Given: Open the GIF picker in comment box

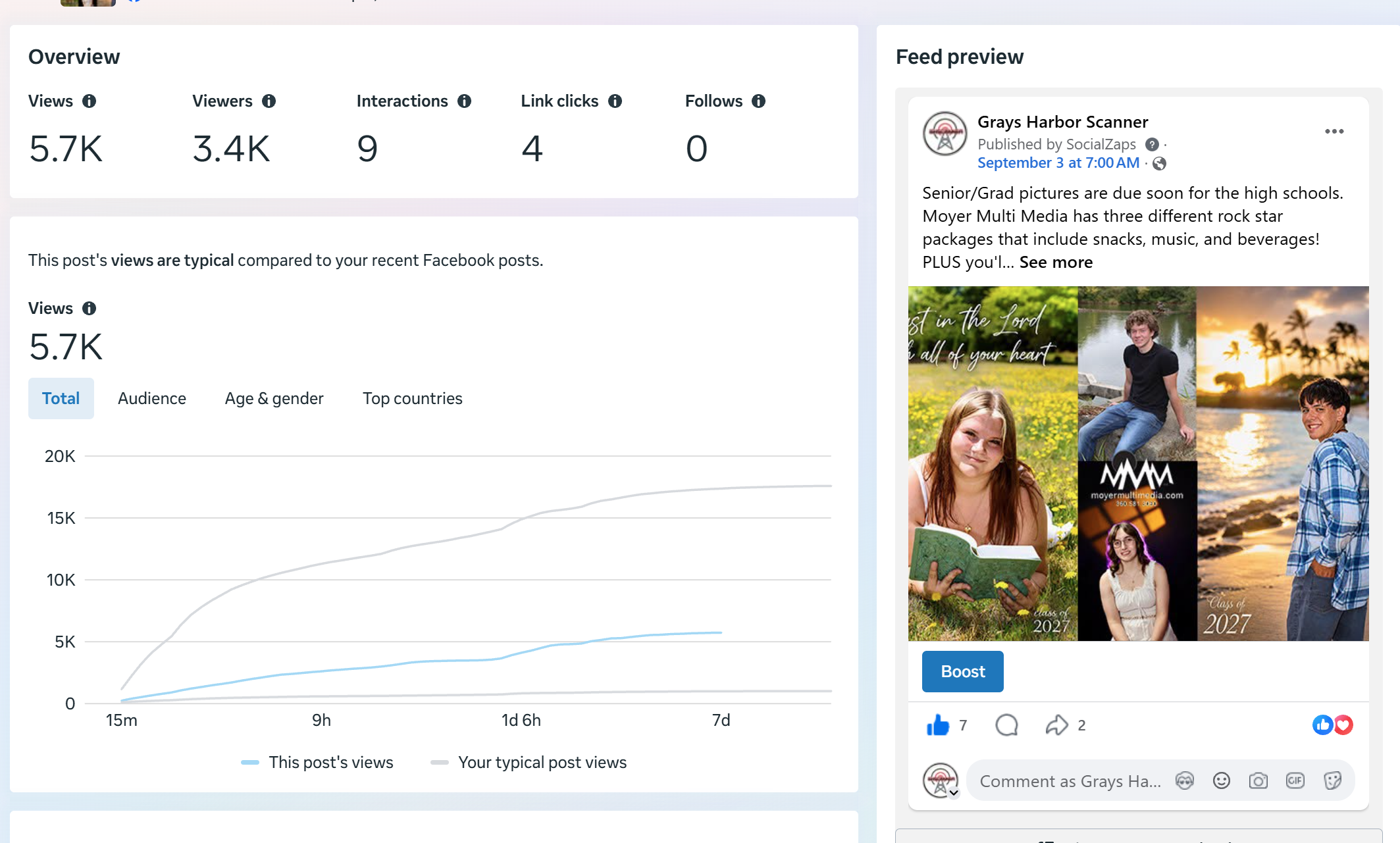Looking at the screenshot, I should 1295,781.
